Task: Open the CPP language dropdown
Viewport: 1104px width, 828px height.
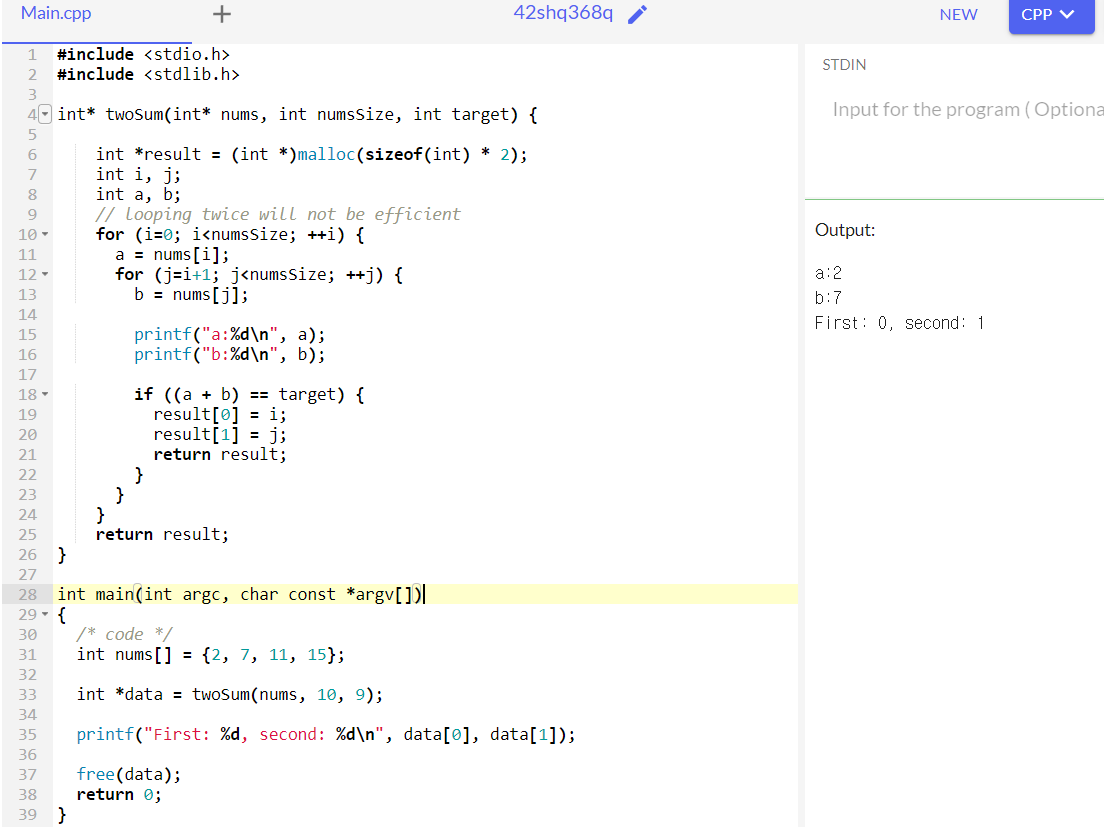Action: pos(1051,15)
